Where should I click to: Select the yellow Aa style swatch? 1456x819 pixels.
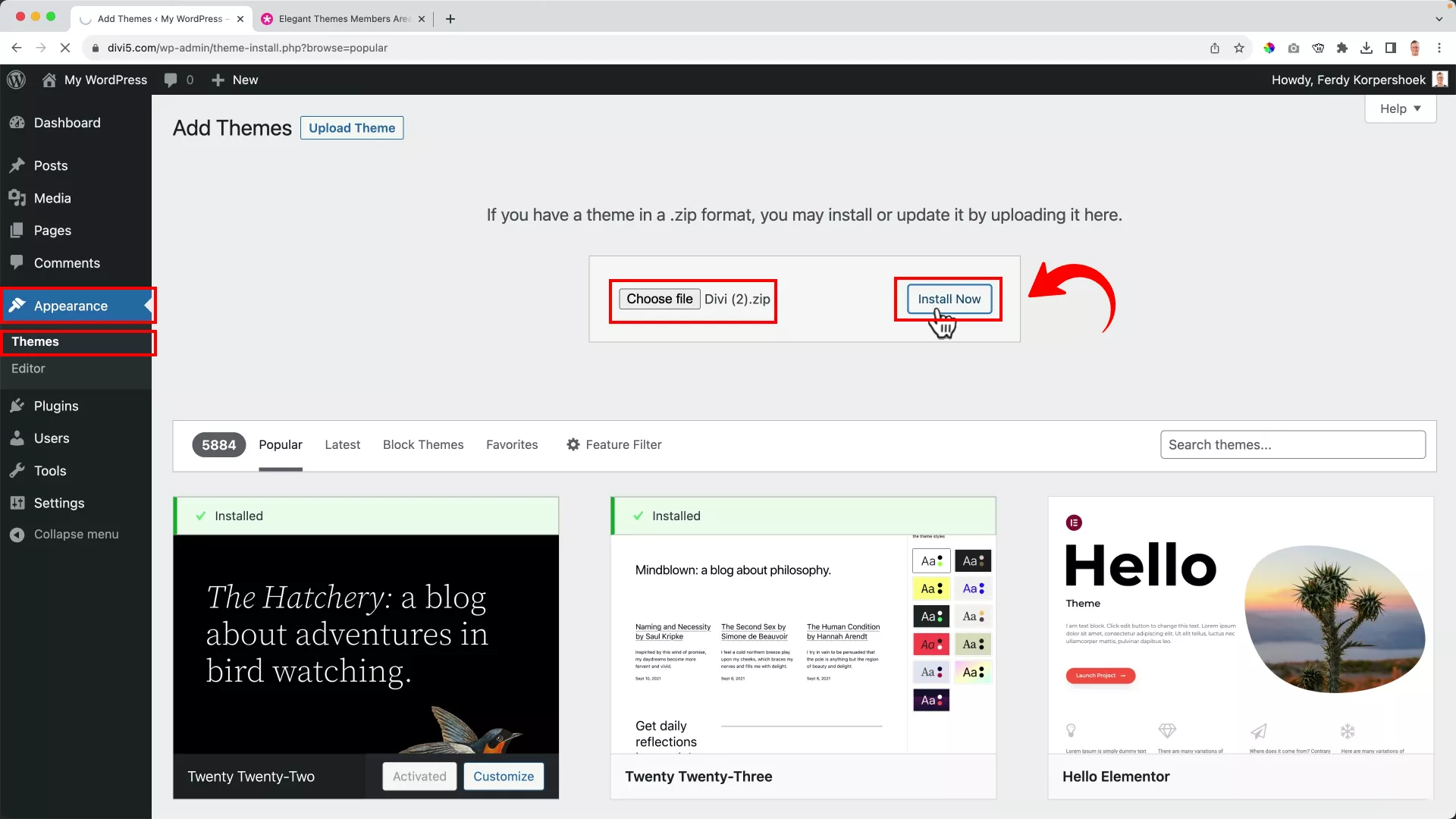[x=930, y=588]
